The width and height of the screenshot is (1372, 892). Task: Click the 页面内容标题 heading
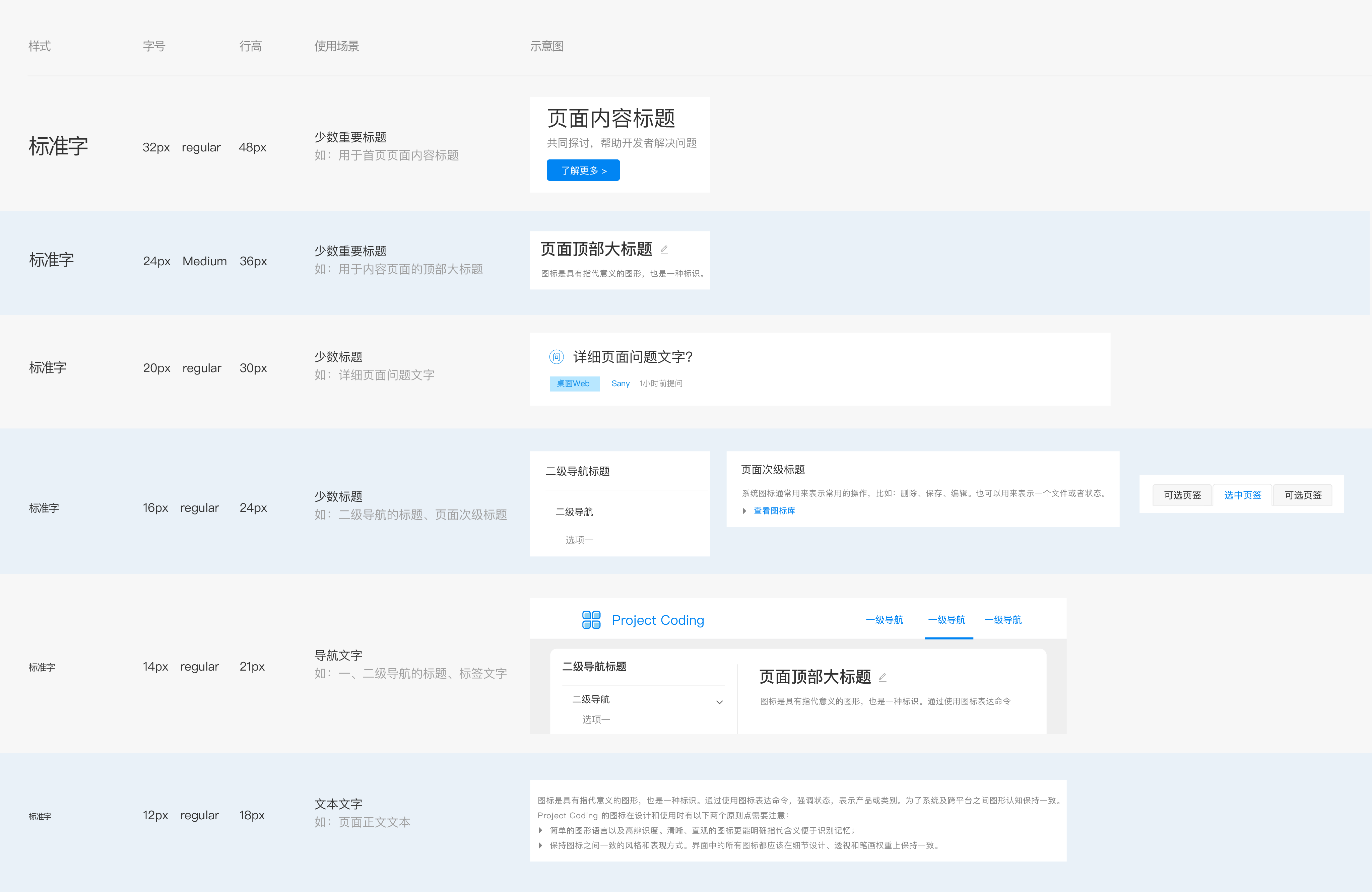[611, 118]
